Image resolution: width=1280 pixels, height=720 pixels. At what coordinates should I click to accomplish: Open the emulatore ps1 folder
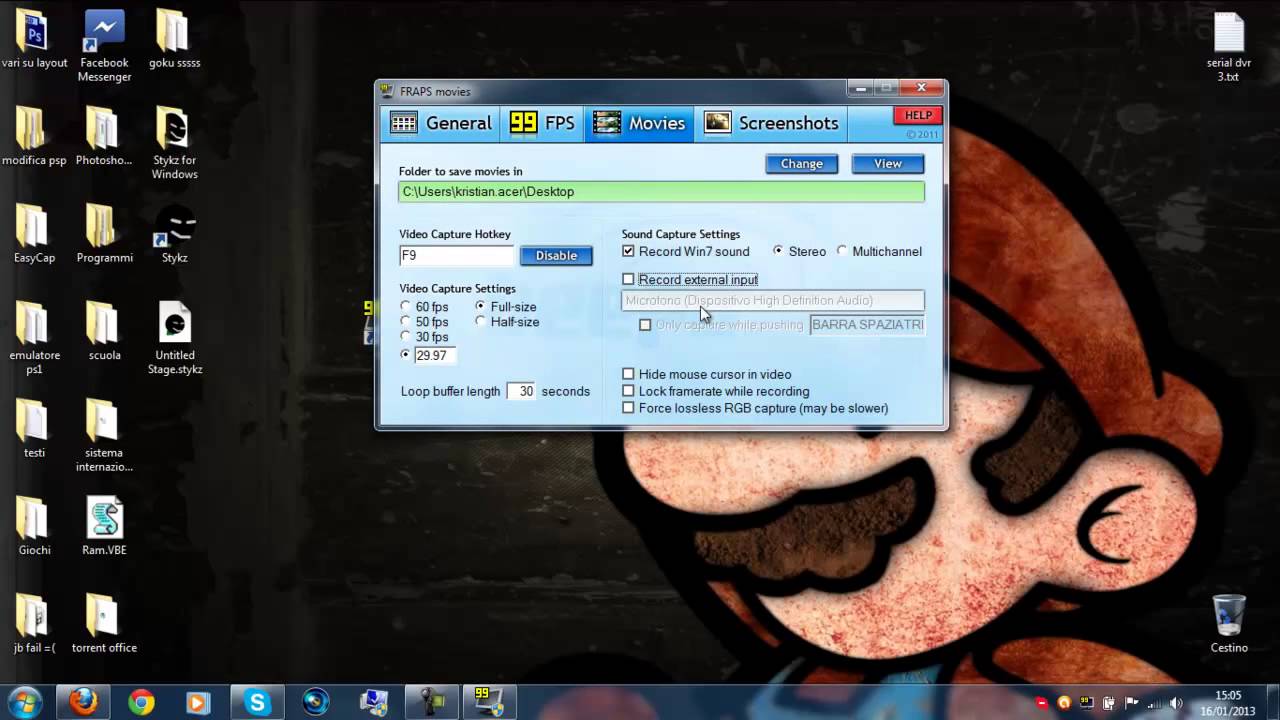pyautogui.click(x=34, y=339)
